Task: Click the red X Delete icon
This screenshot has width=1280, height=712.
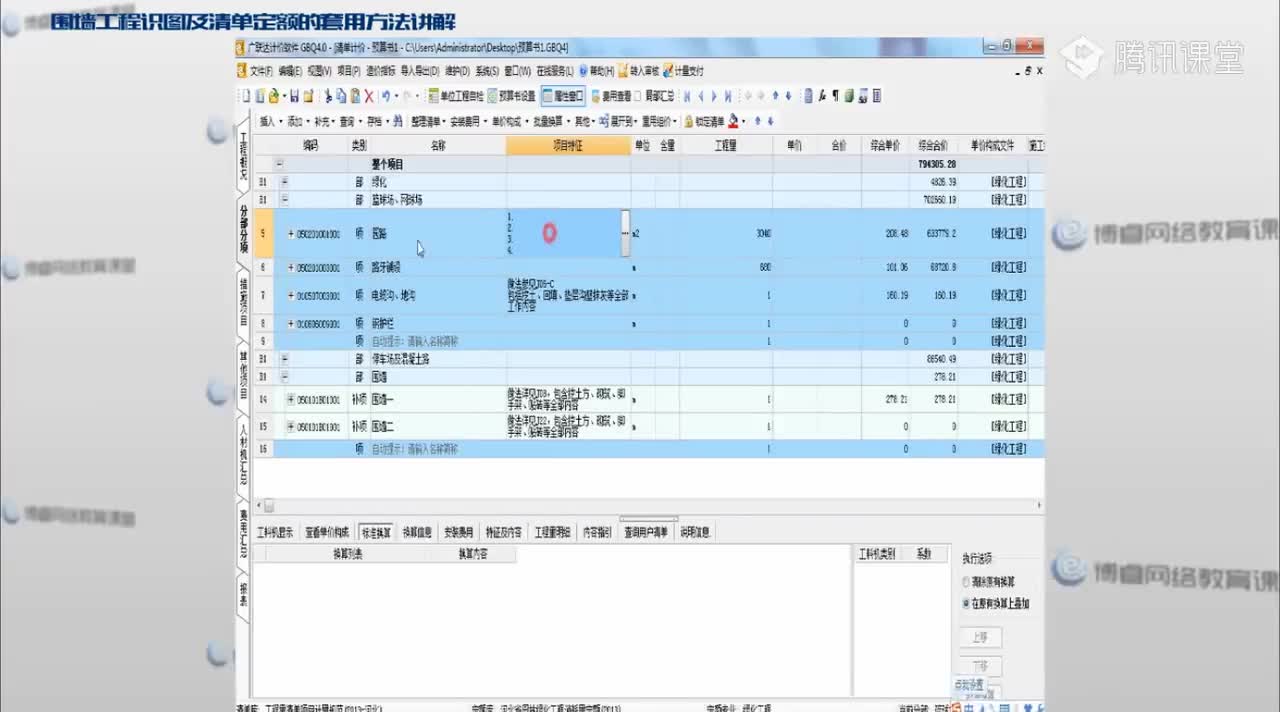Action: pos(369,96)
